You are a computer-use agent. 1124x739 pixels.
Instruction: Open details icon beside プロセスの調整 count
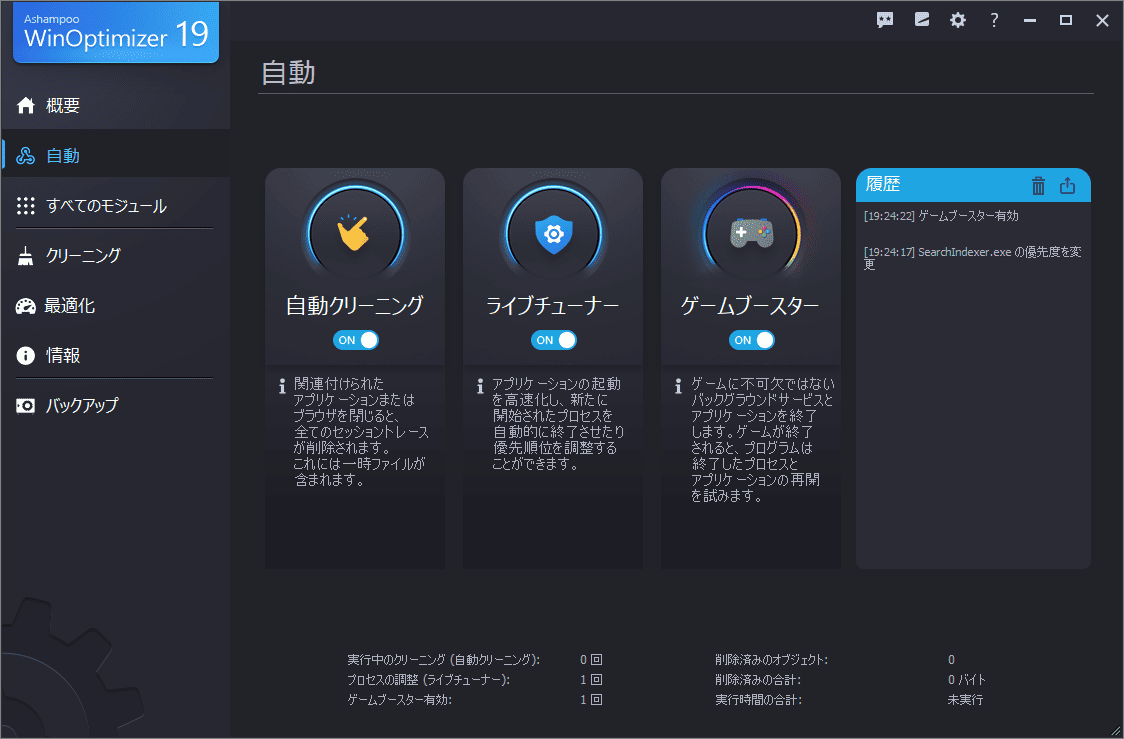pos(596,680)
